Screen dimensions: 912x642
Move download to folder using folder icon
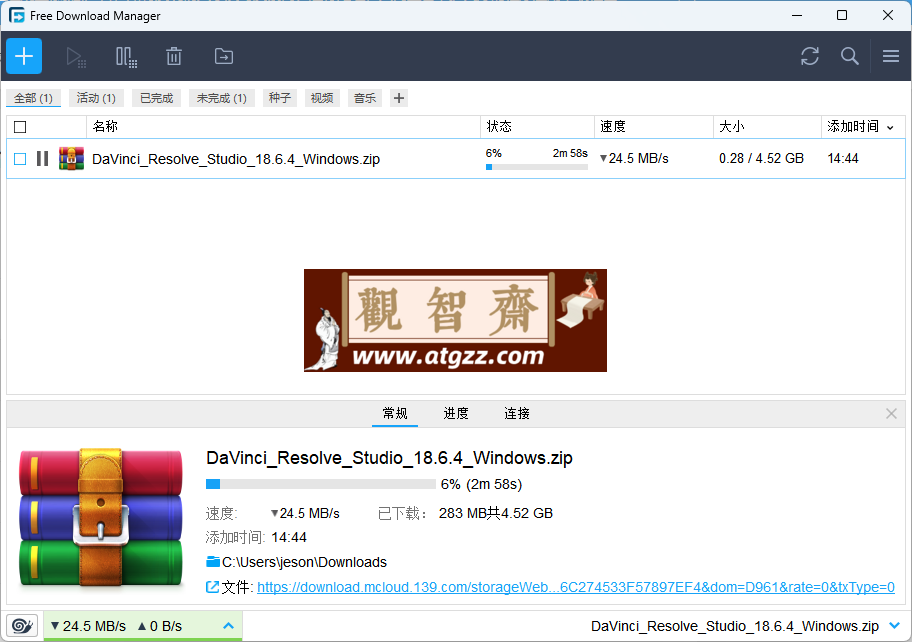click(224, 56)
